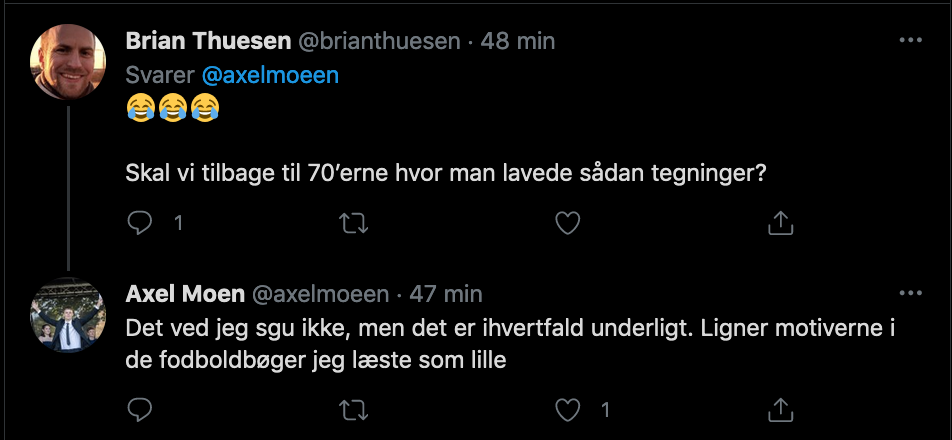
Task: Like Axel Moen's tweet
Action: [x=568, y=409]
